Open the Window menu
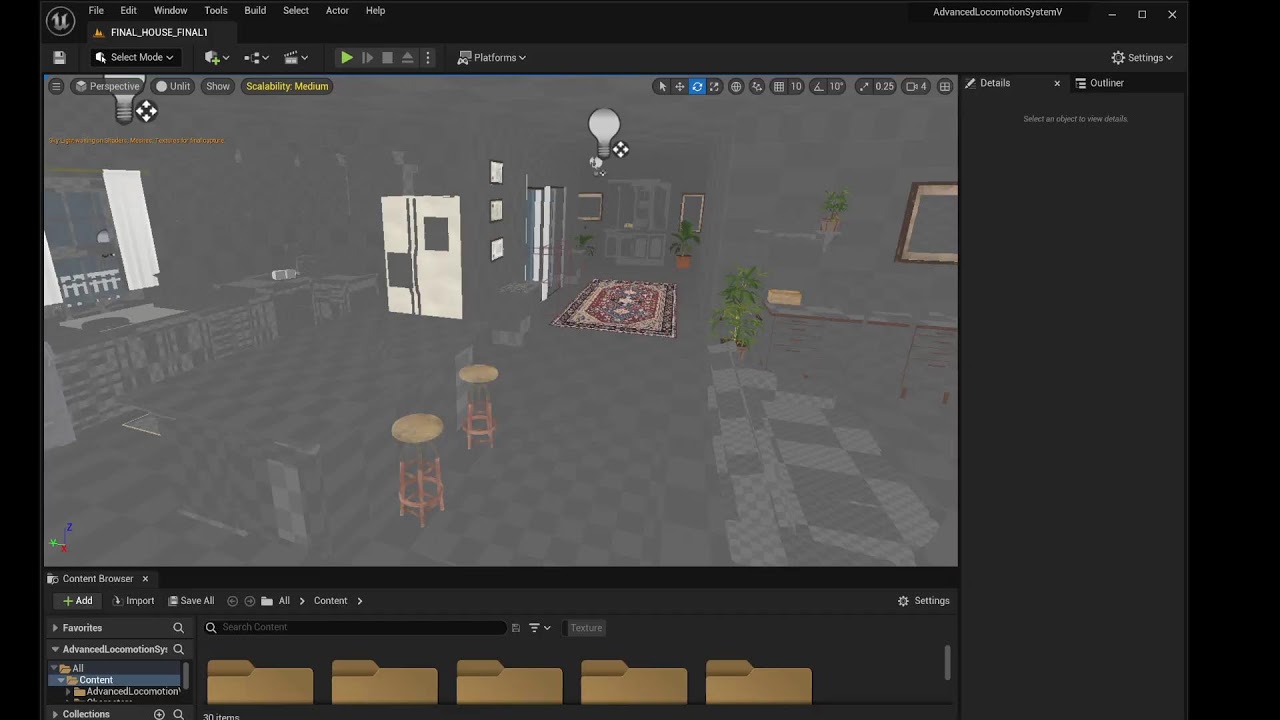 tap(170, 11)
